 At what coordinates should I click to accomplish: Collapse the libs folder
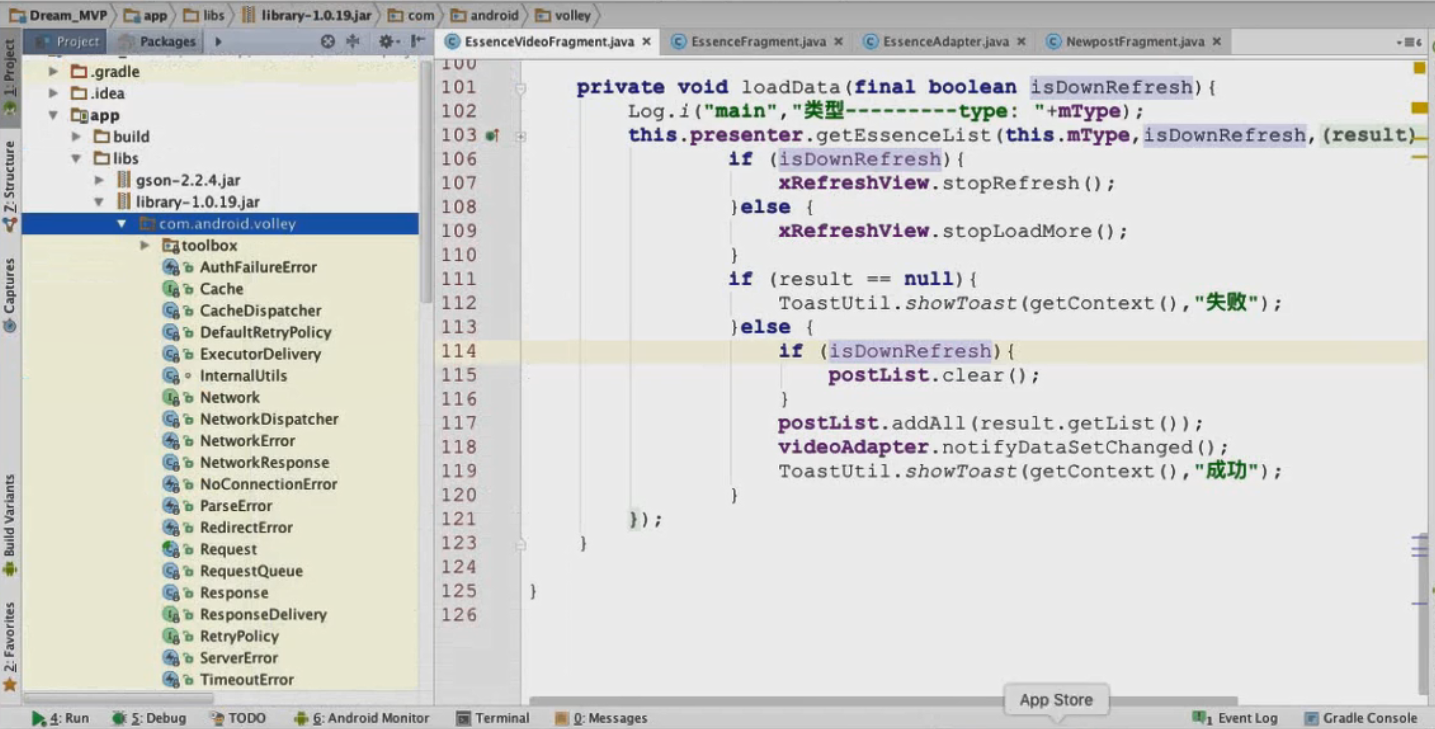(76, 159)
